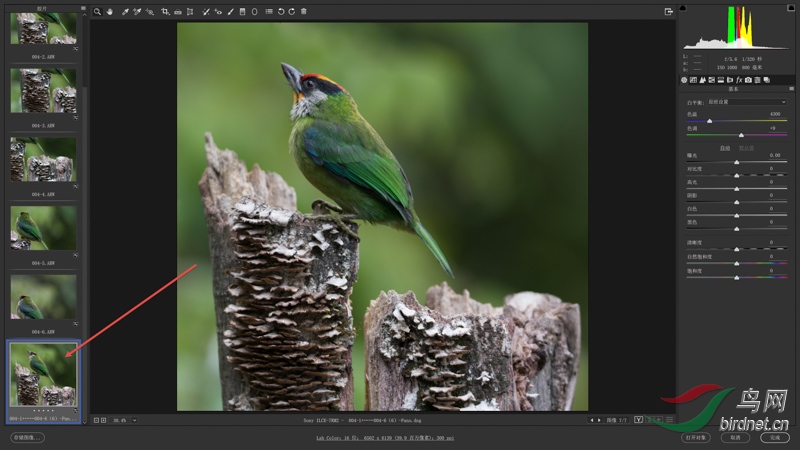Toggle highlight clipping warning on histogram
Image resolution: width=800 pixels, height=450 pixels.
(x=791, y=8)
